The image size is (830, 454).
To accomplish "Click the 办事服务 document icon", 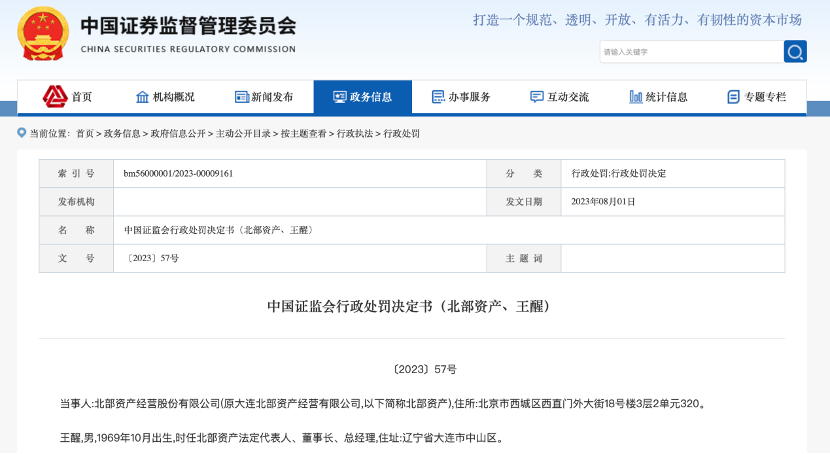I will [438, 97].
